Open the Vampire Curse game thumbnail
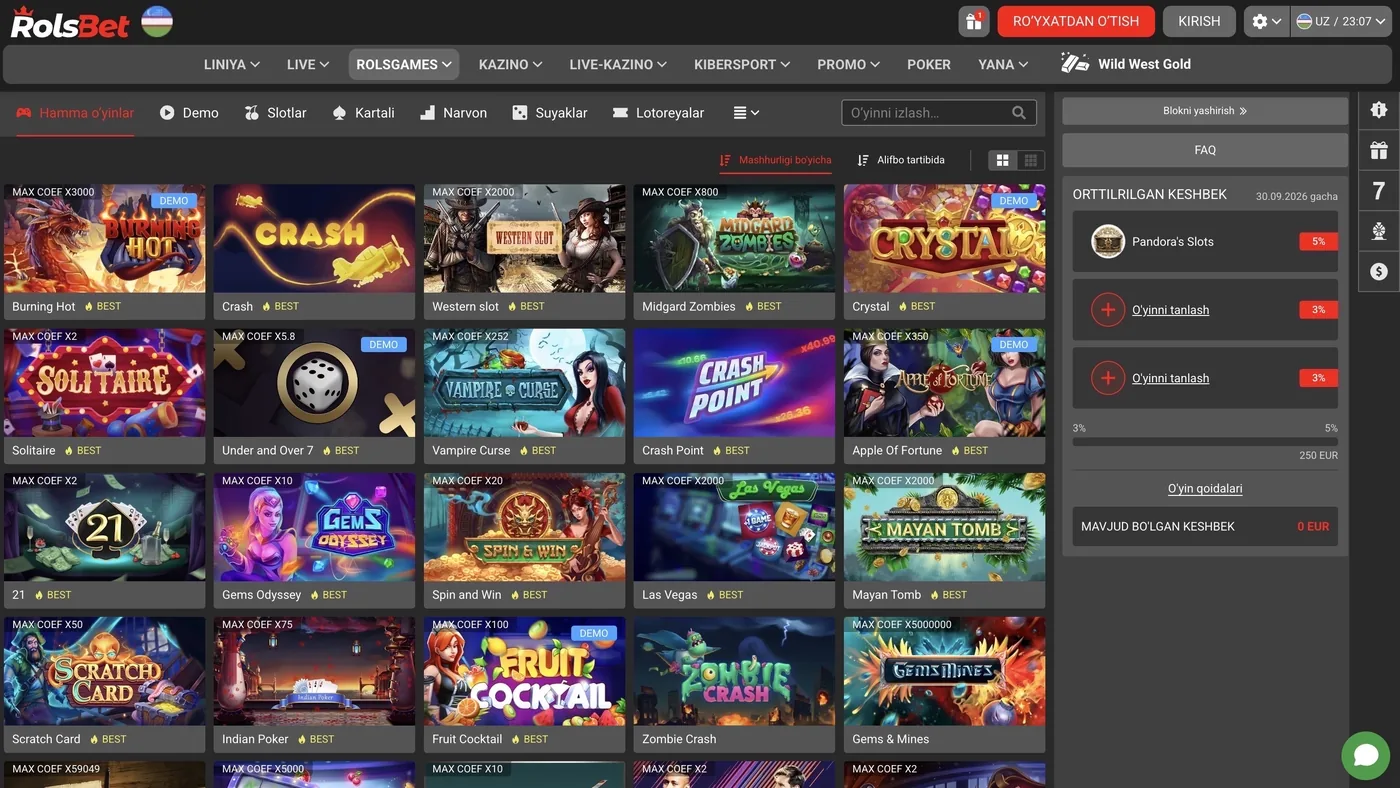The width and height of the screenshot is (1400, 788). tap(524, 383)
